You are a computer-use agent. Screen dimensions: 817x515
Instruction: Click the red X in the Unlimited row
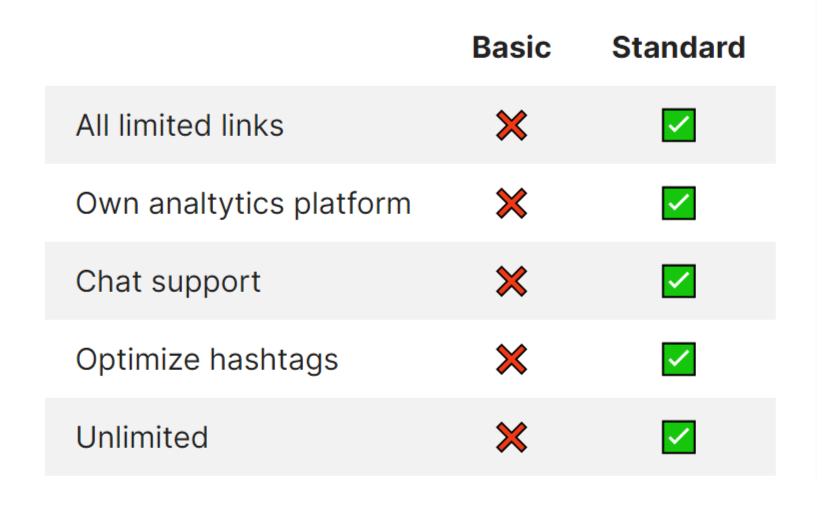pyautogui.click(x=511, y=437)
